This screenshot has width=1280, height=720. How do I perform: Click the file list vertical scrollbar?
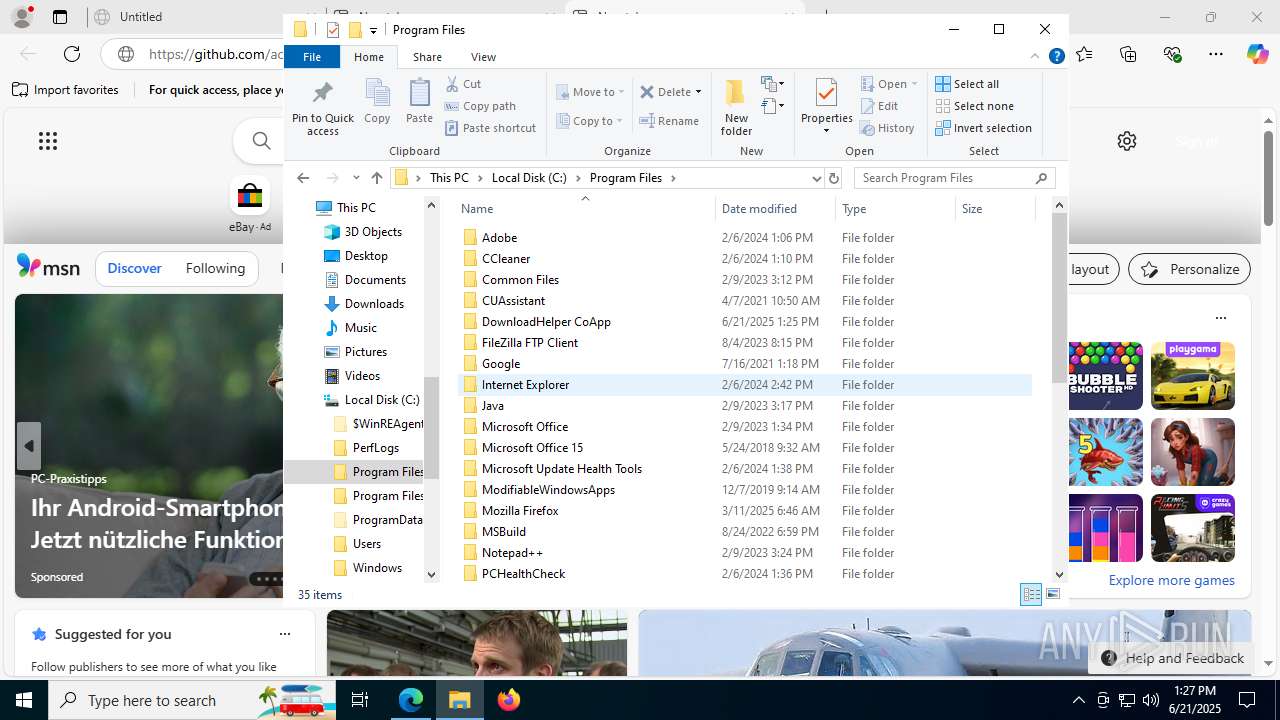[x=1060, y=298]
